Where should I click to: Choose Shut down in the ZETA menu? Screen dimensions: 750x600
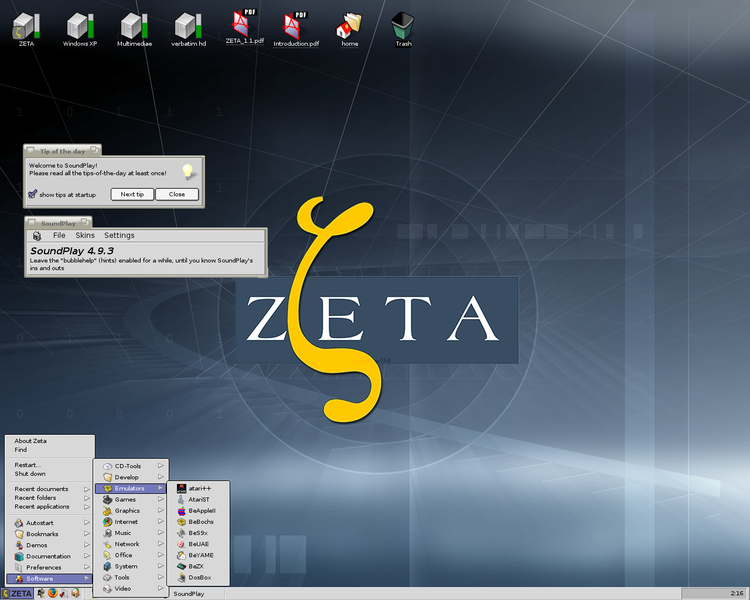50,474
